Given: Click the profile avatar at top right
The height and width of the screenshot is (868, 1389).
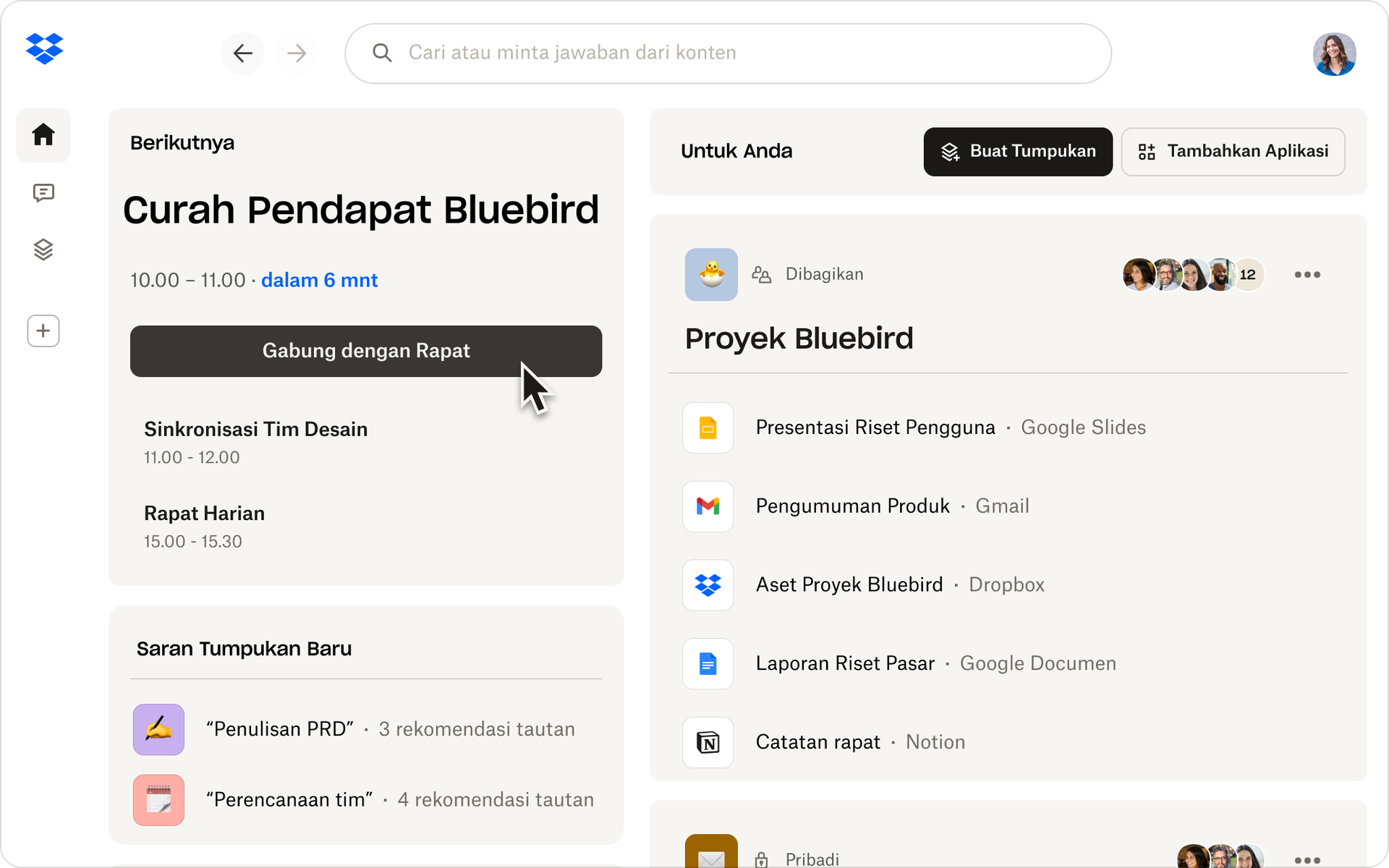Looking at the screenshot, I should (1334, 54).
